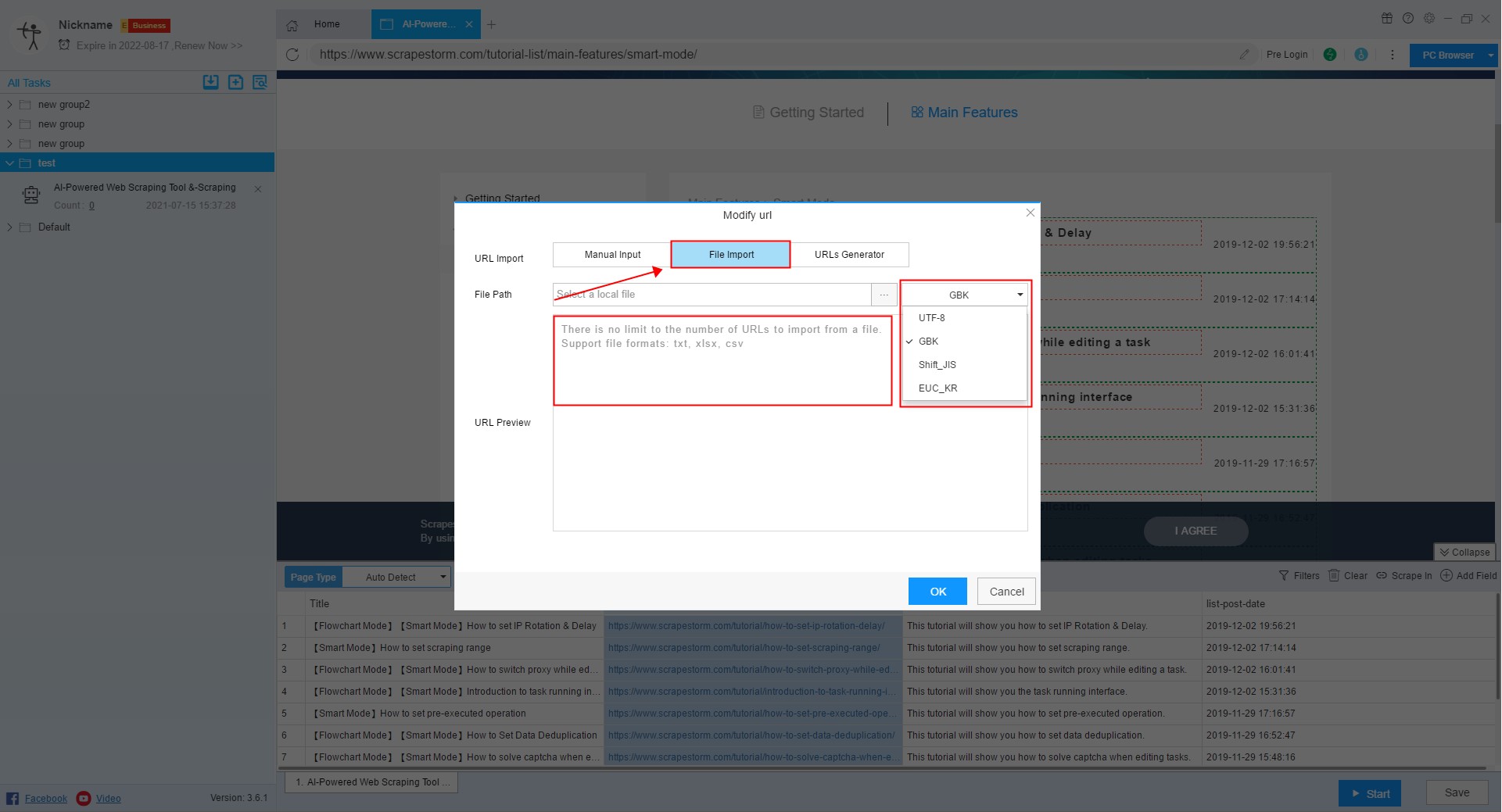Click the import task icon beside All Tasks
The width and height of the screenshot is (1502, 812).
tap(210, 82)
